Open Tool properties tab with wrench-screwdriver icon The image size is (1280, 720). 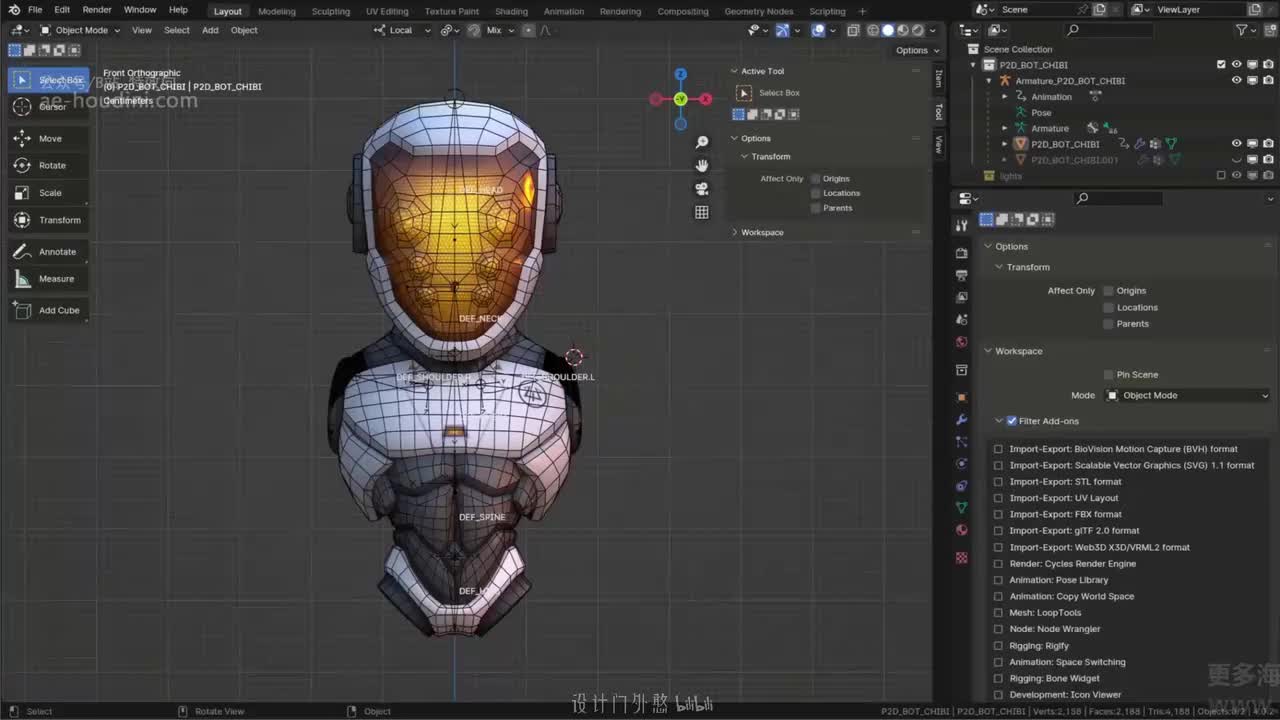click(962, 225)
